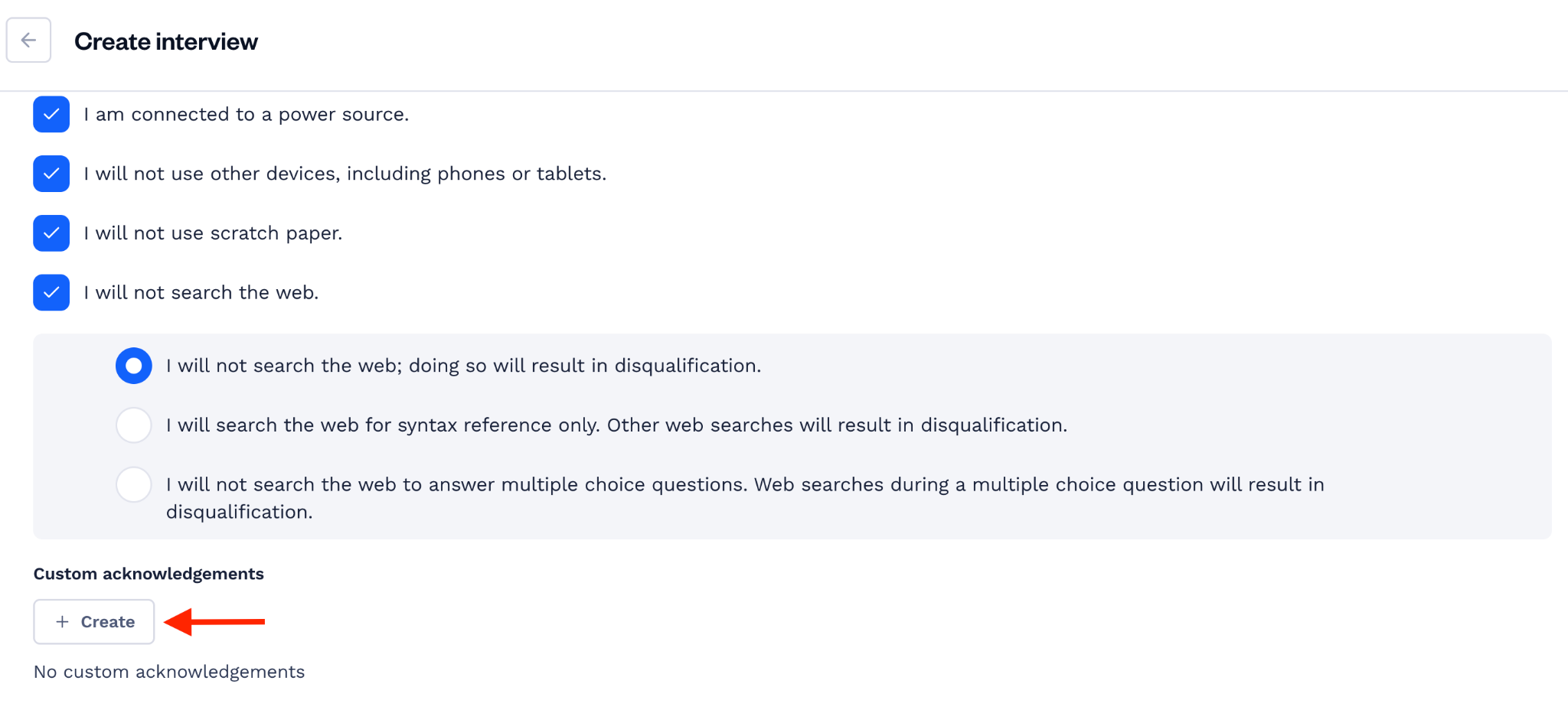Click the 'doing so will result in disqualification' text
The height and width of the screenshot is (710, 1568).
pyautogui.click(x=585, y=366)
